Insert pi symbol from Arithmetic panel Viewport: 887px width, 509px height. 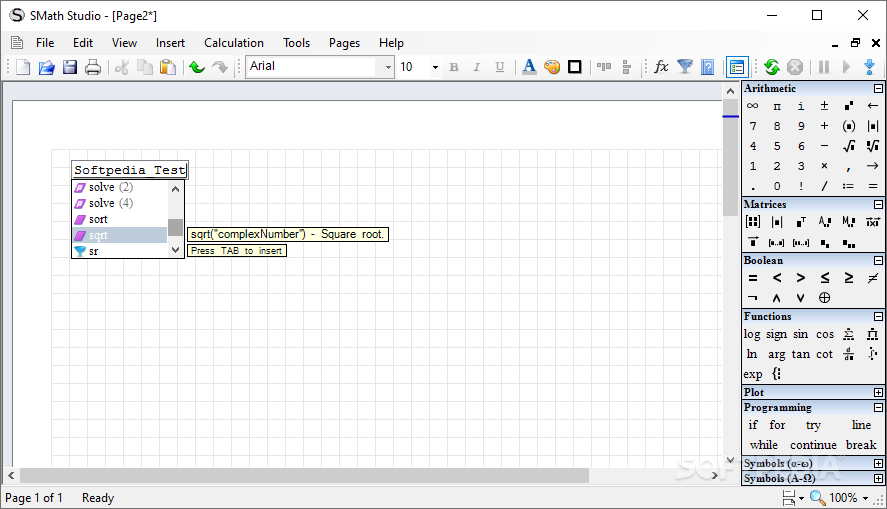(x=777, y=106)
